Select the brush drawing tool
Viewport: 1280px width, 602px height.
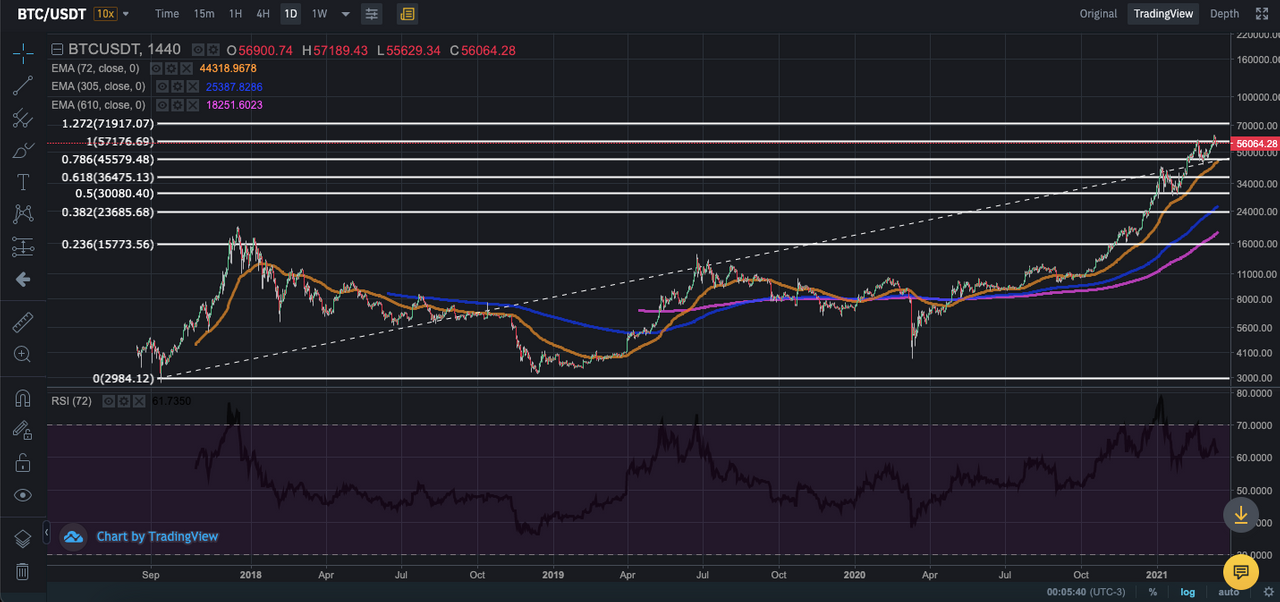[x=23, y=150]
